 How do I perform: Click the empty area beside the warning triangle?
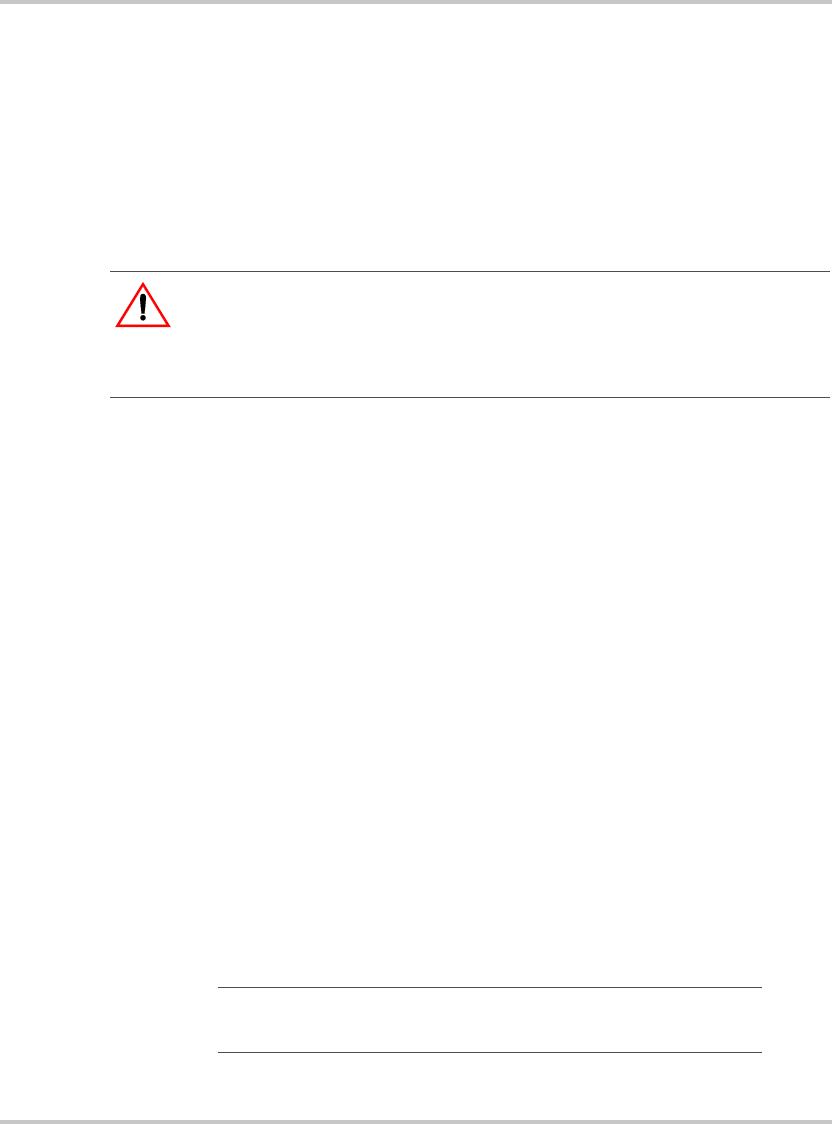point(502,334)
